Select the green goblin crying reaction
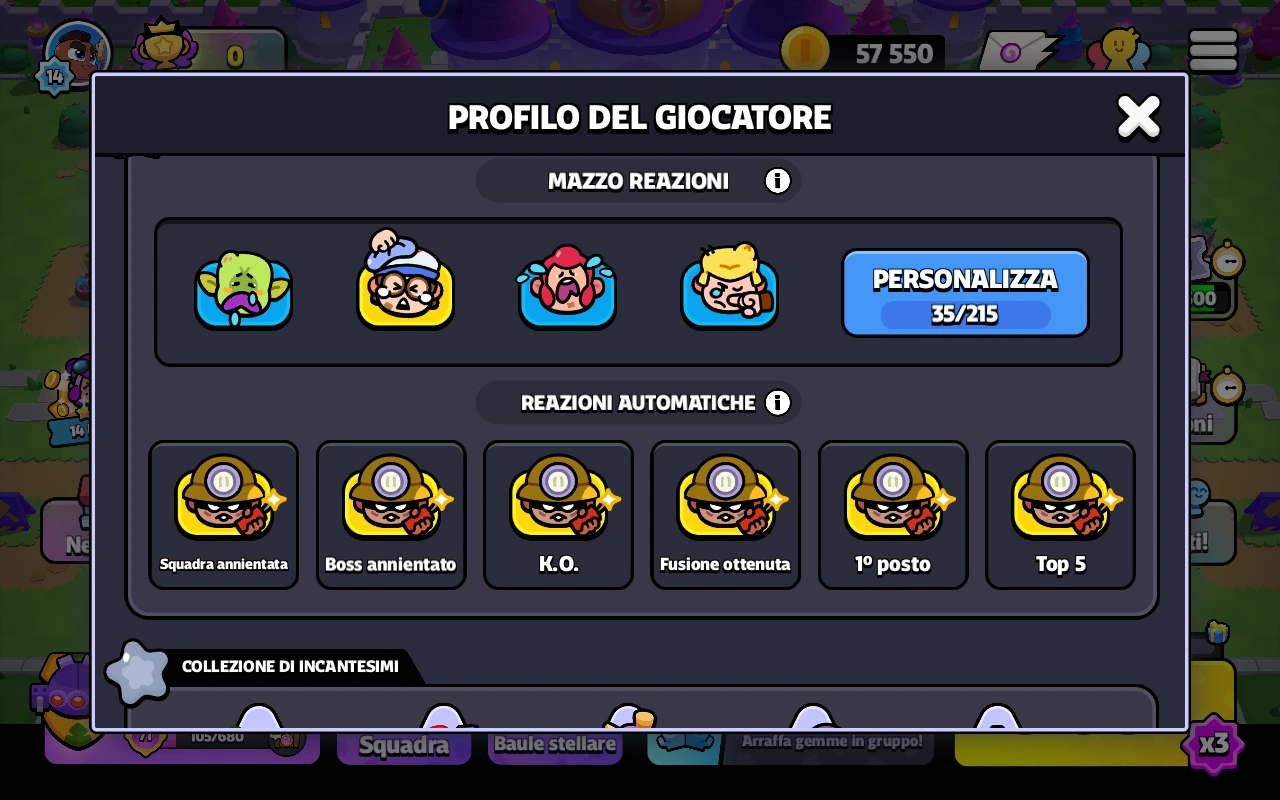The width and height of the screenshot is (1280, 800). [x=243, y=290]
